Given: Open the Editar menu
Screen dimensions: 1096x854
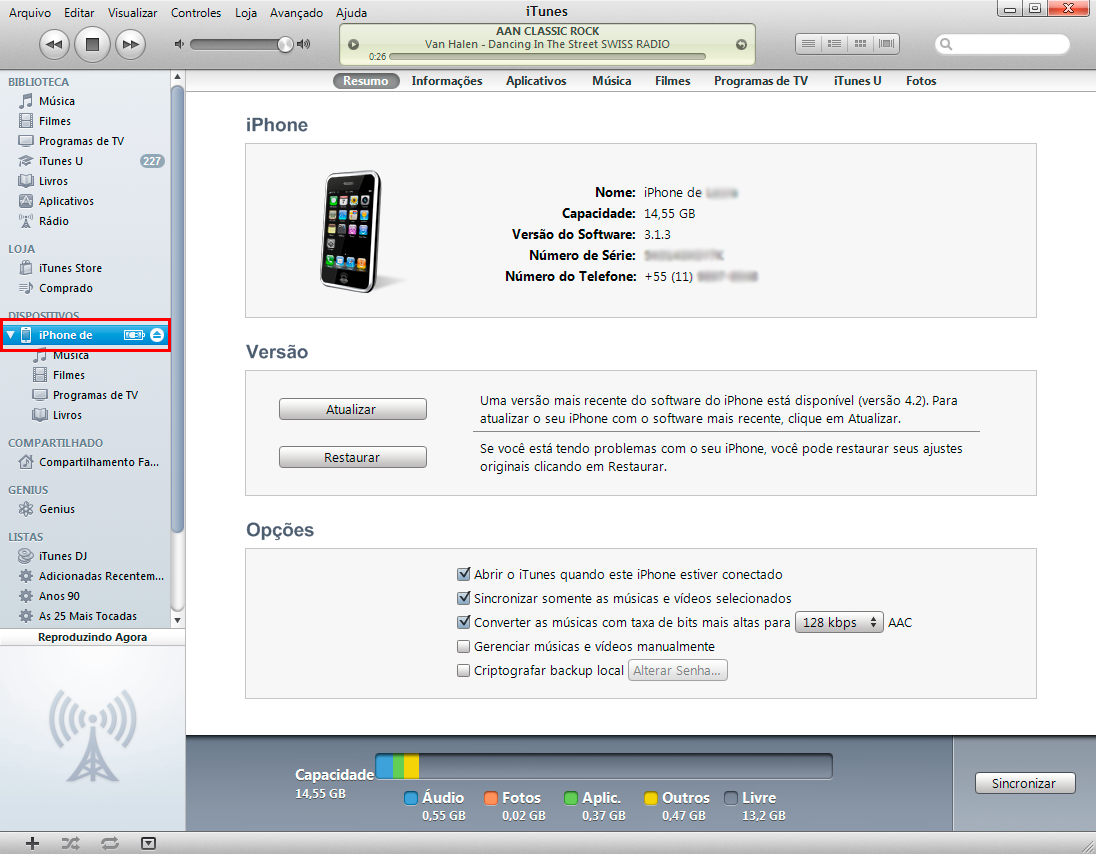Looking at the screenshot, I should tap(79, 13).
